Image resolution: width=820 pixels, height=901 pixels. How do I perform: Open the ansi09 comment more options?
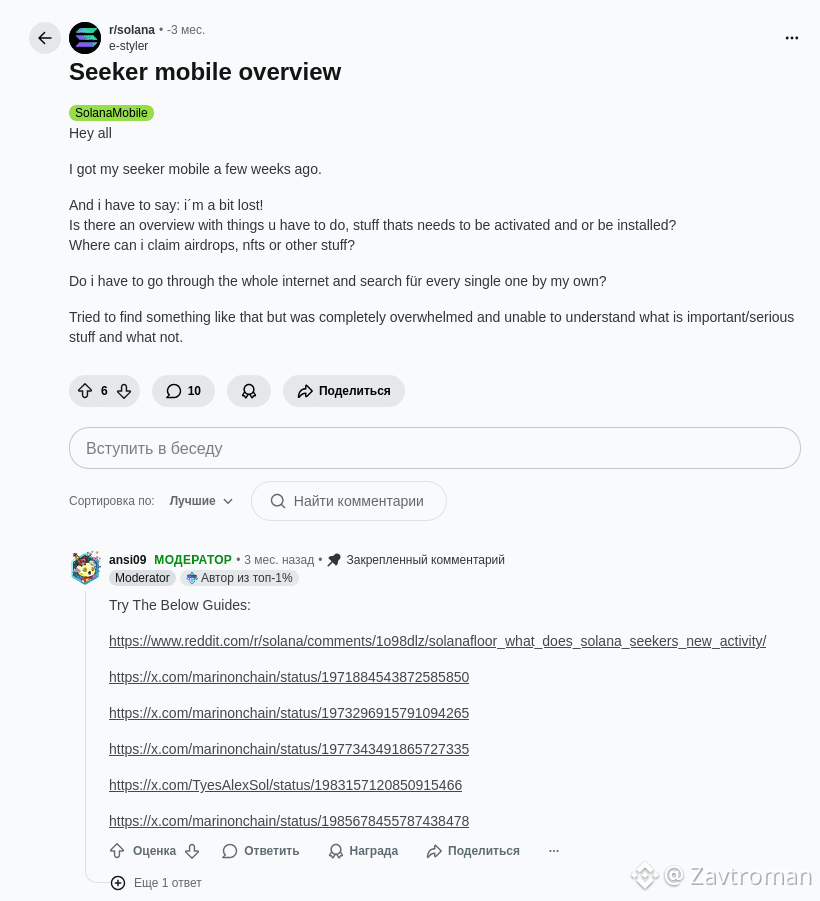pos(554,851)
